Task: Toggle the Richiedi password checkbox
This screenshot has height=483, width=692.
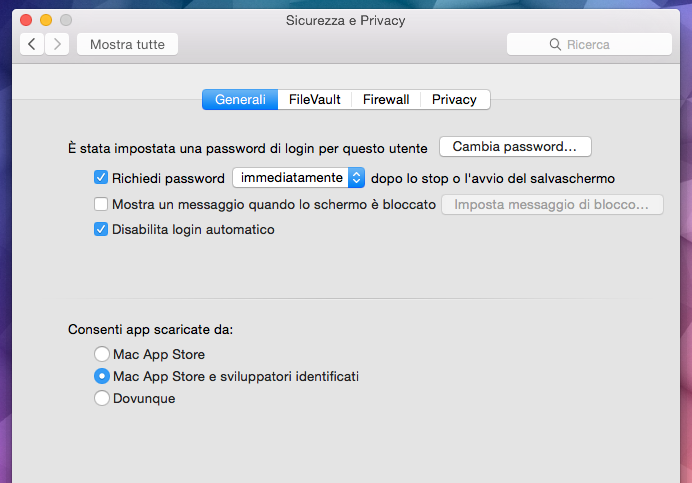Action: pyautogui.click(x=101, y=178)
